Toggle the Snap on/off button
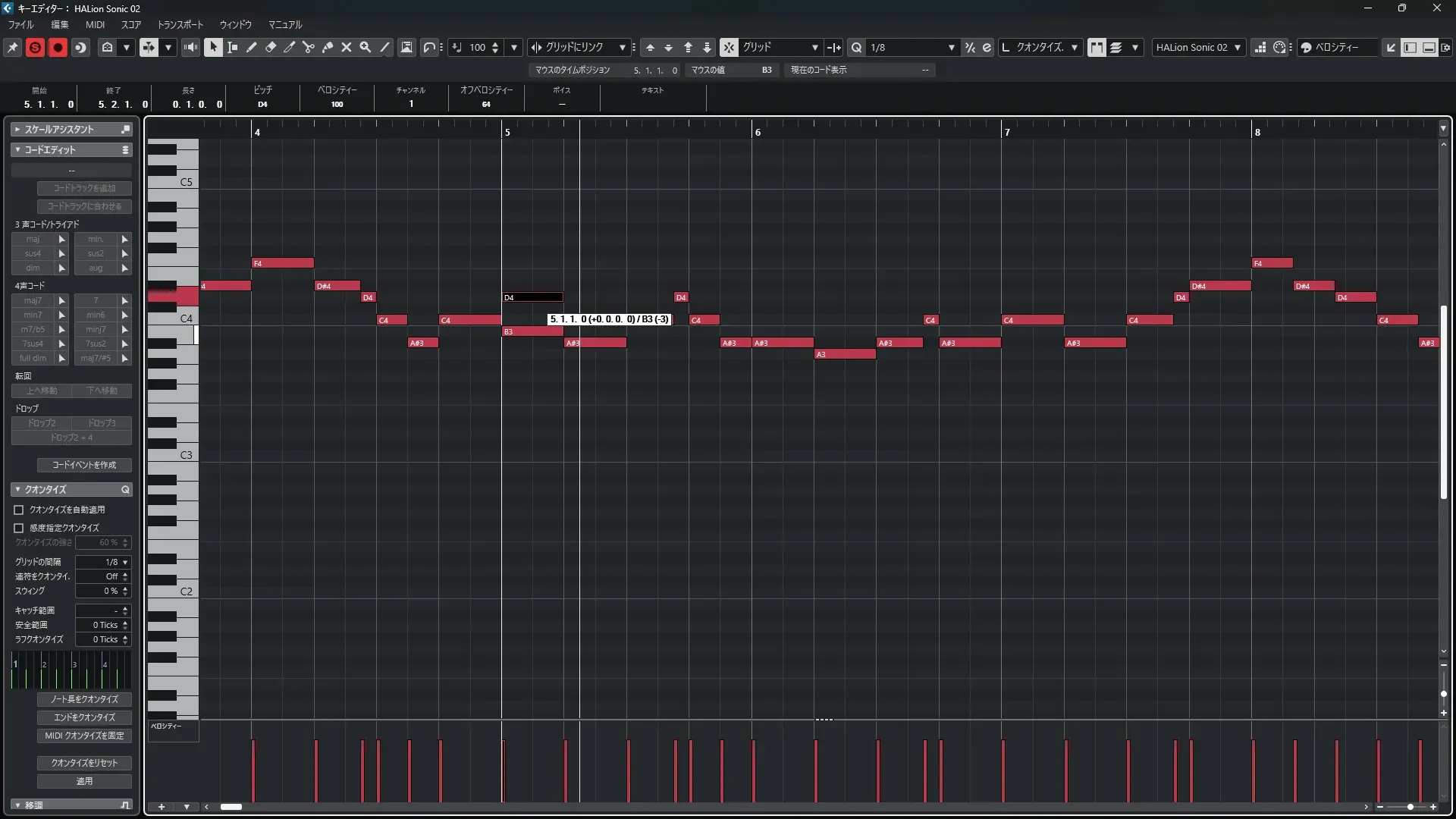This screenshot has width=1456, height=819. [x=729, y=47]
